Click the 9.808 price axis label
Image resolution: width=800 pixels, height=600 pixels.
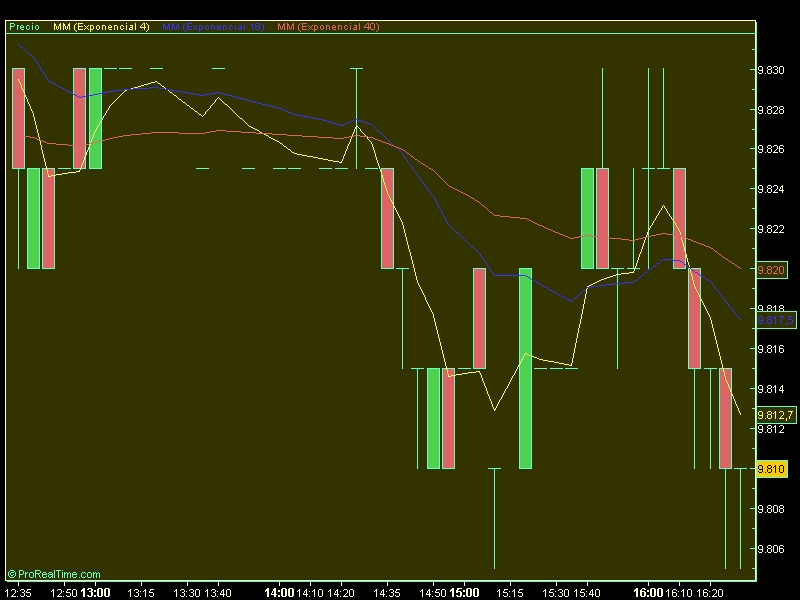(770, 509)
